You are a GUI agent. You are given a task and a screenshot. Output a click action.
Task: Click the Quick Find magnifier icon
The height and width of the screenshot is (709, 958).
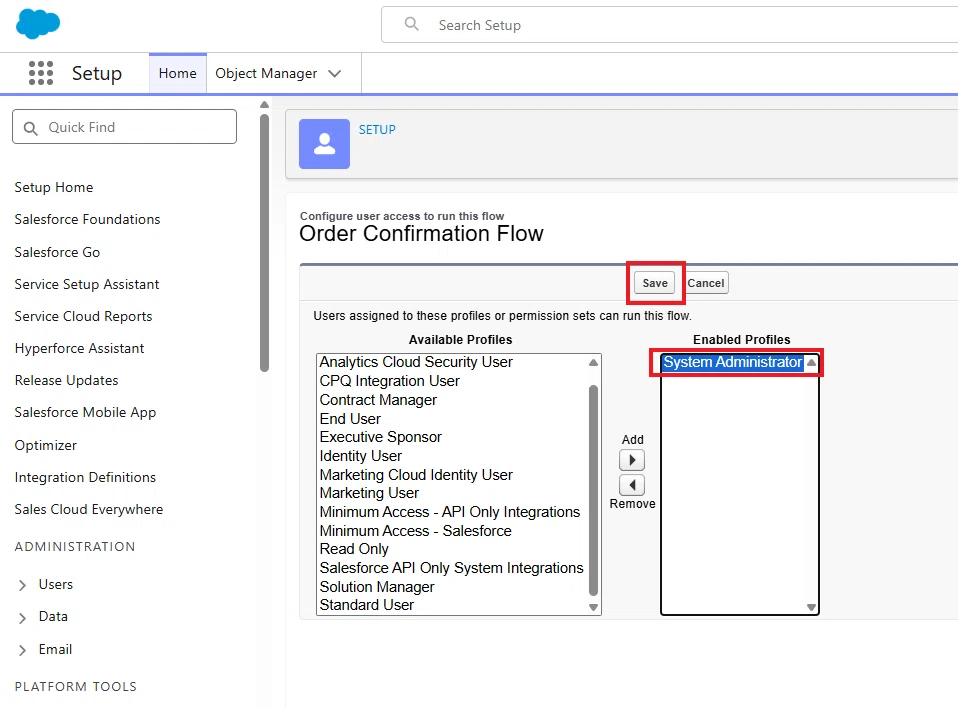pos(31,128)
